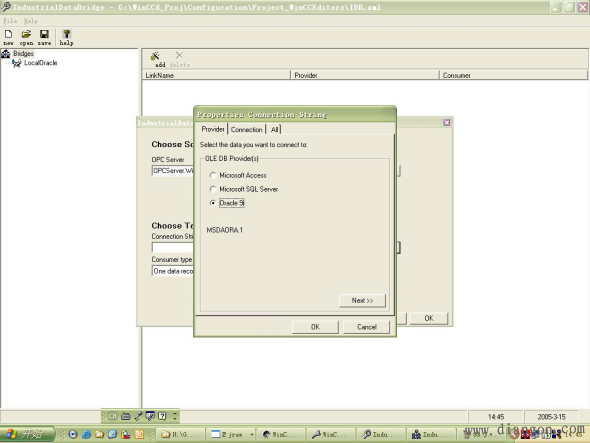Click the save toolbar icon
Image resolution: width=590 pixels, height=443 pixels.
coord(44,37)
